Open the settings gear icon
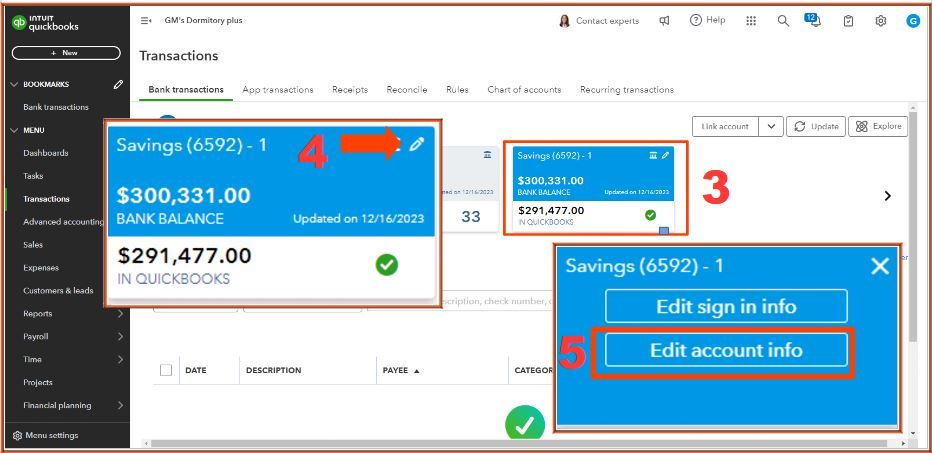The image size is (932, 453). tap(881, 21)
